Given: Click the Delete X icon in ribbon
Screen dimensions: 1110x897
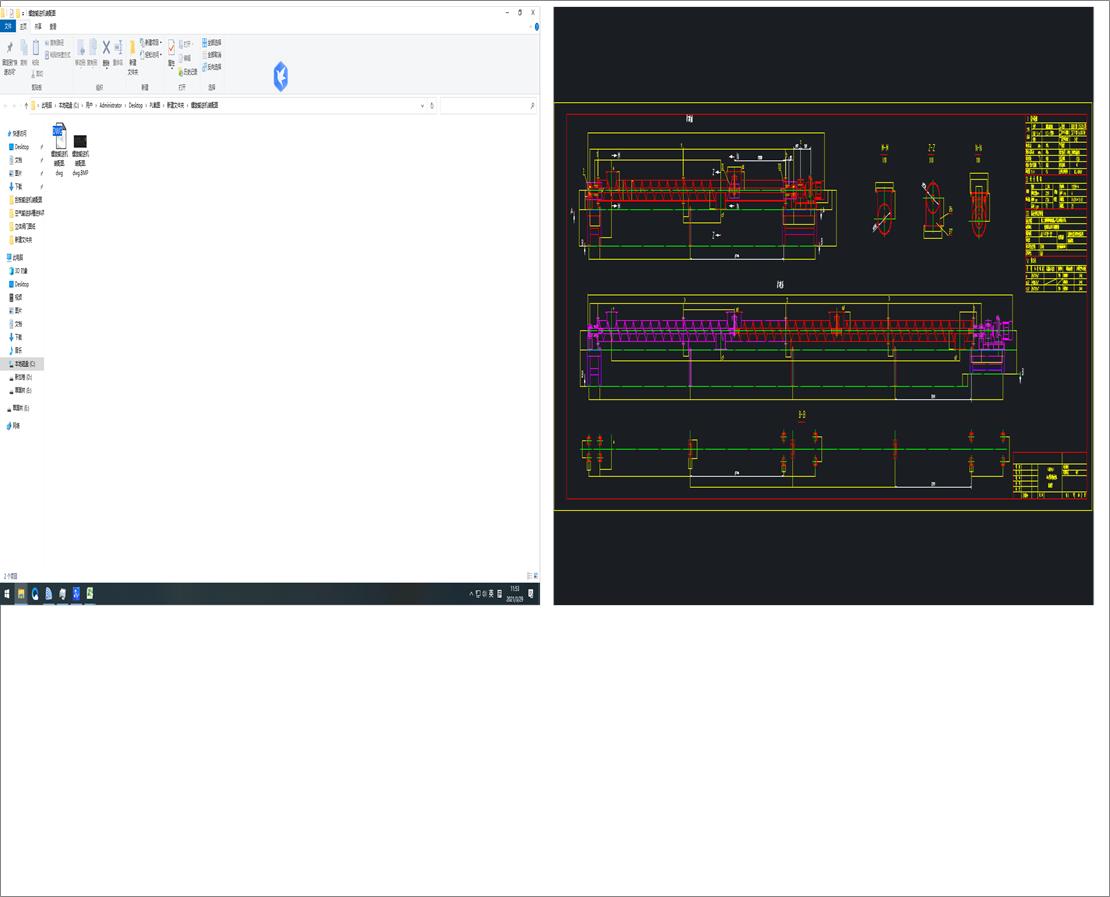Looking at the screenshot, I should pyautogui.click(x=106, y=48).
